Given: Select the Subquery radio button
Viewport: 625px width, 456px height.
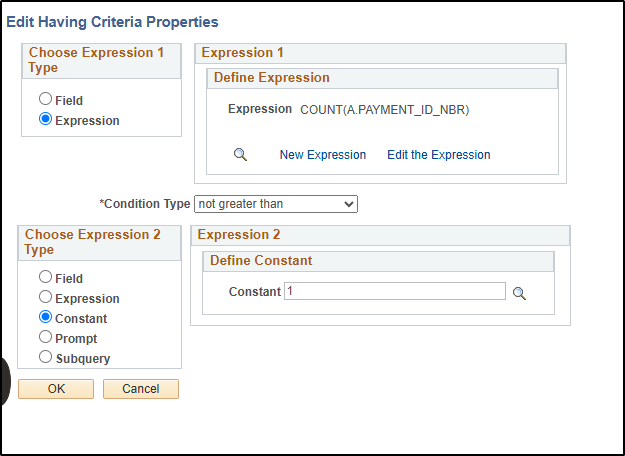Looking at the screenshot, I should pyautogui.click(x=45, y=357).
